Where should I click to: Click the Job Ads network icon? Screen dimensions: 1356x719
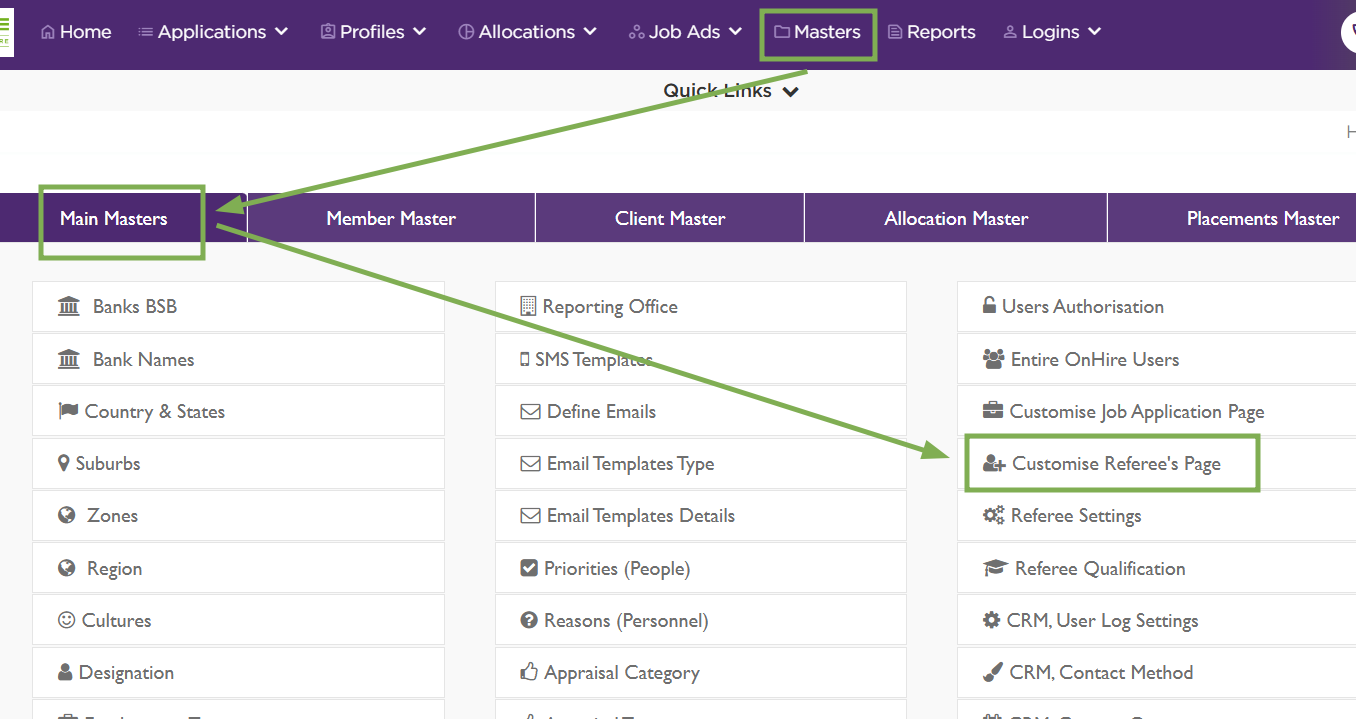(636, 32)
